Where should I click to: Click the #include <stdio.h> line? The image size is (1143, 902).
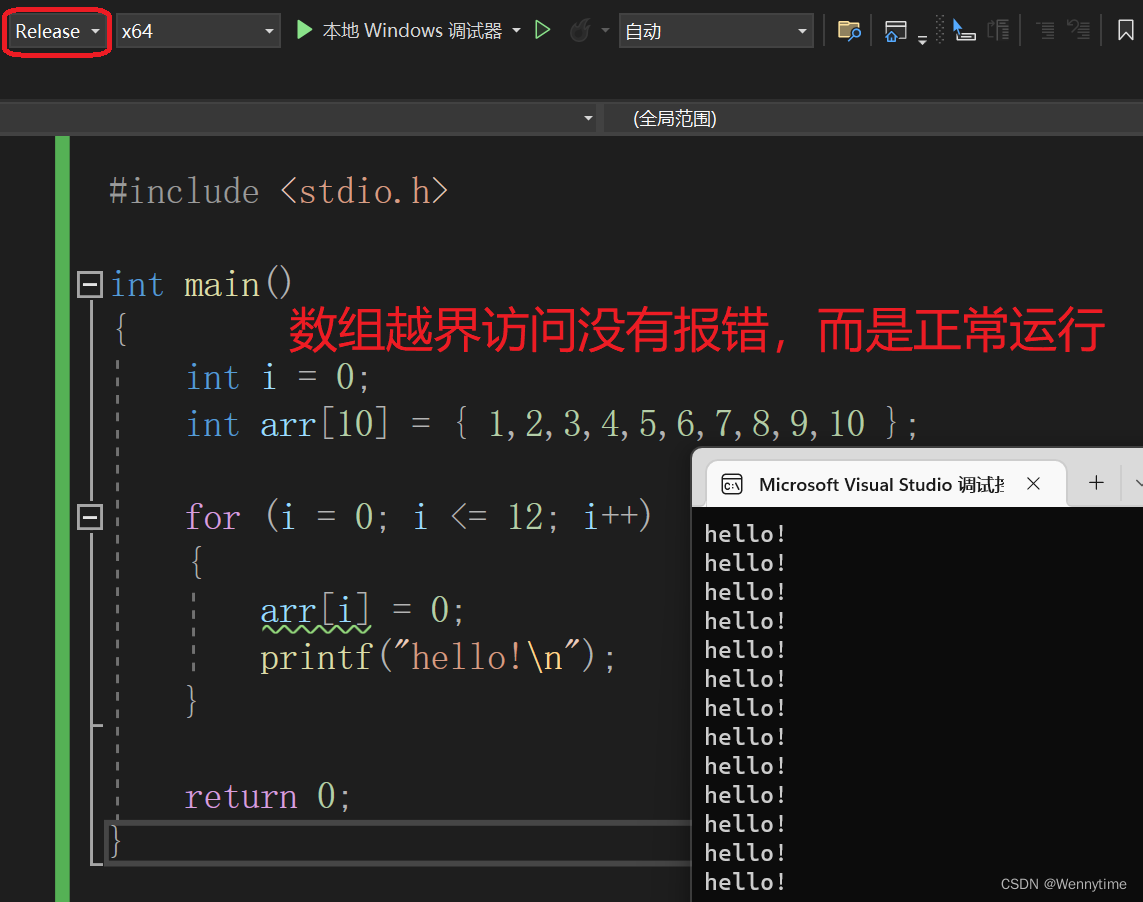click(x=278, y=192)
